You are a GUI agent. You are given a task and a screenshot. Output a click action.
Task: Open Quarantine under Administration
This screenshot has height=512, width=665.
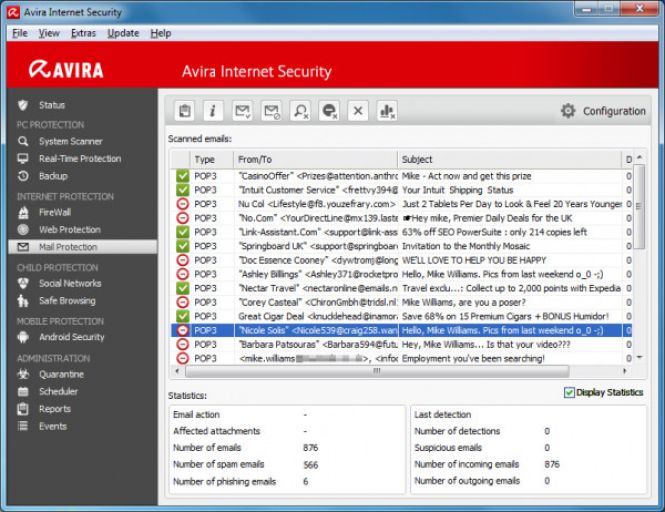[x=61, y=374]
